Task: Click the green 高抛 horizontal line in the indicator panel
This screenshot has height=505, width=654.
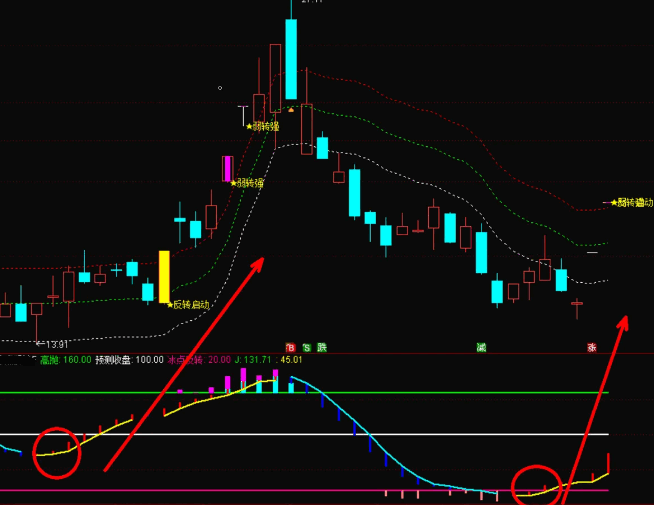Action: coord(304,392)
